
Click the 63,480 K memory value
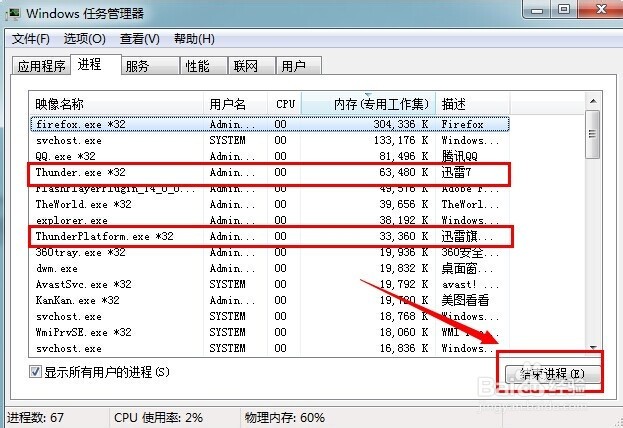[404, 172]
